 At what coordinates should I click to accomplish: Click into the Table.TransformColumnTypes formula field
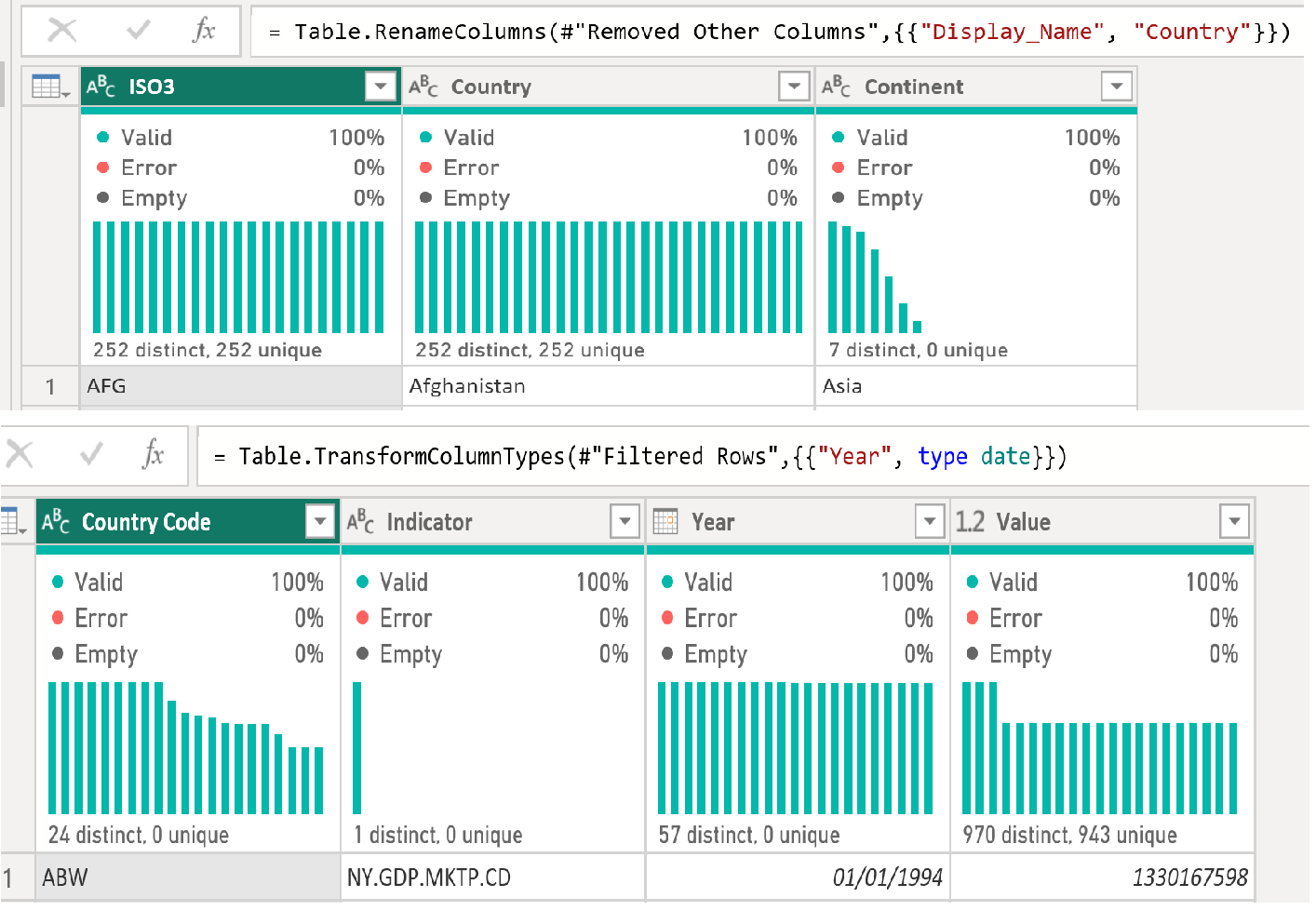coord(754,456)
